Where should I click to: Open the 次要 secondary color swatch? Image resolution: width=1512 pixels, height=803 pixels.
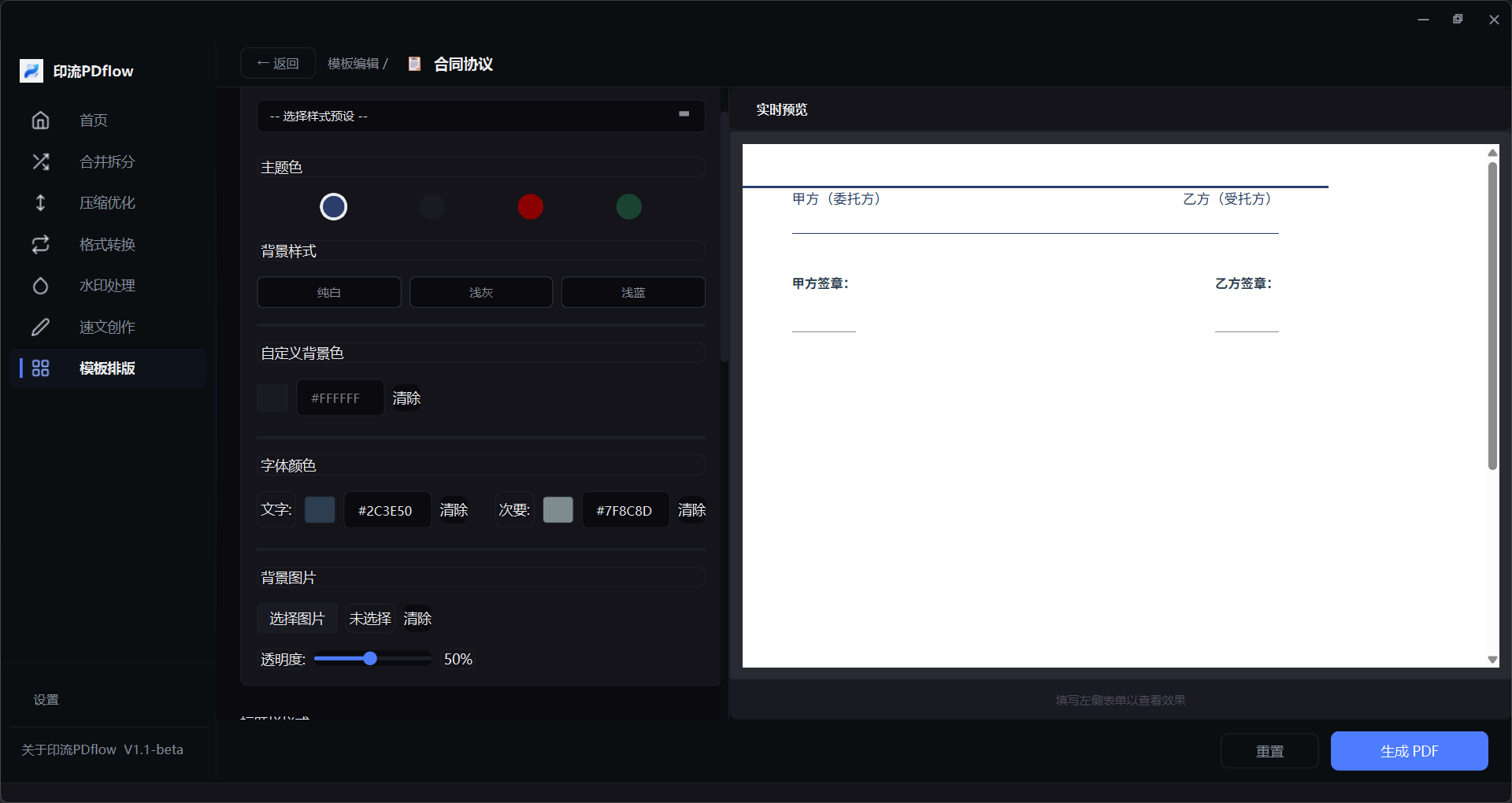[x=558, y=509]
